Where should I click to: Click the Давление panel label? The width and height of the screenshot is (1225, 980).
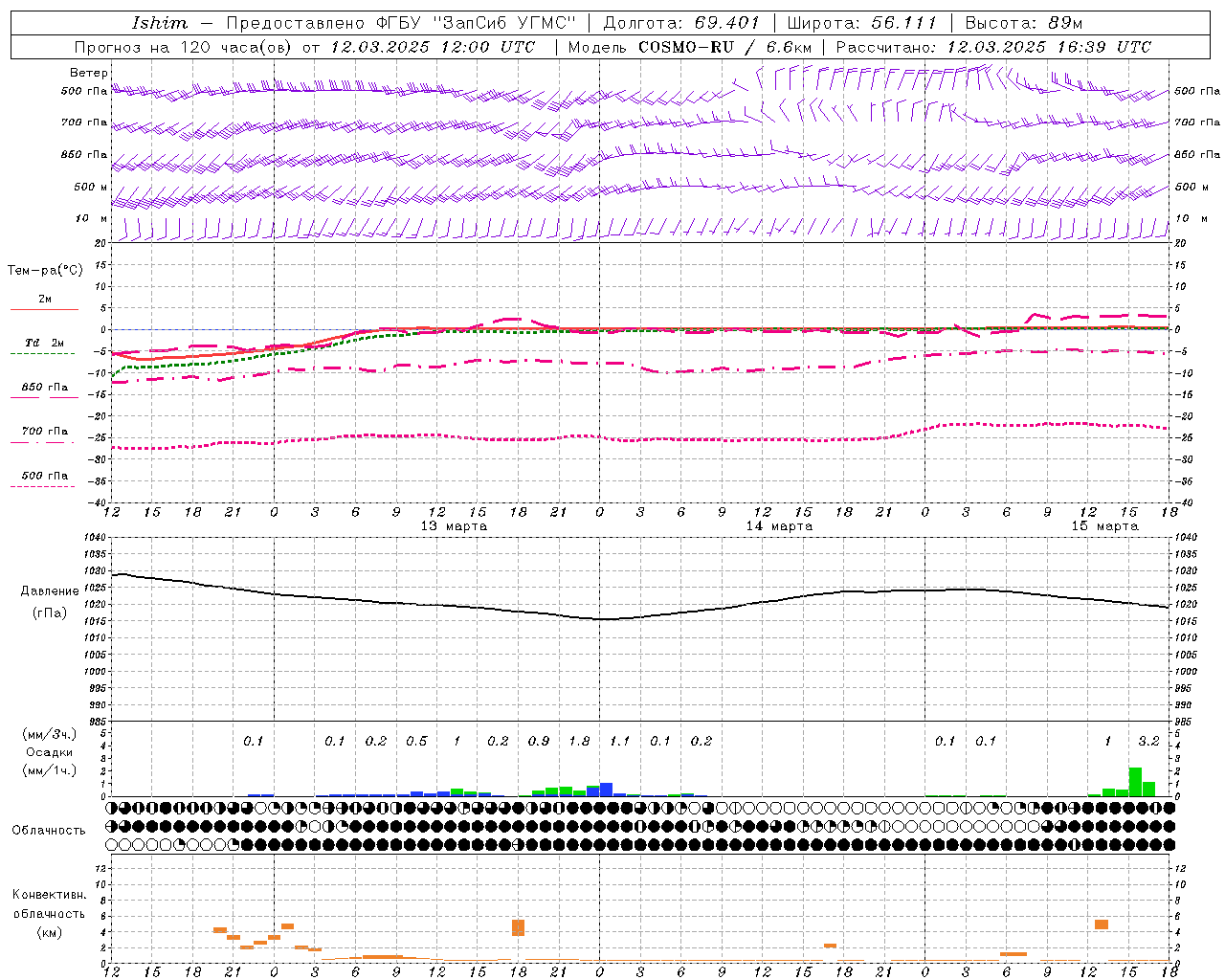pyautogui.click(x=50, y=591)
